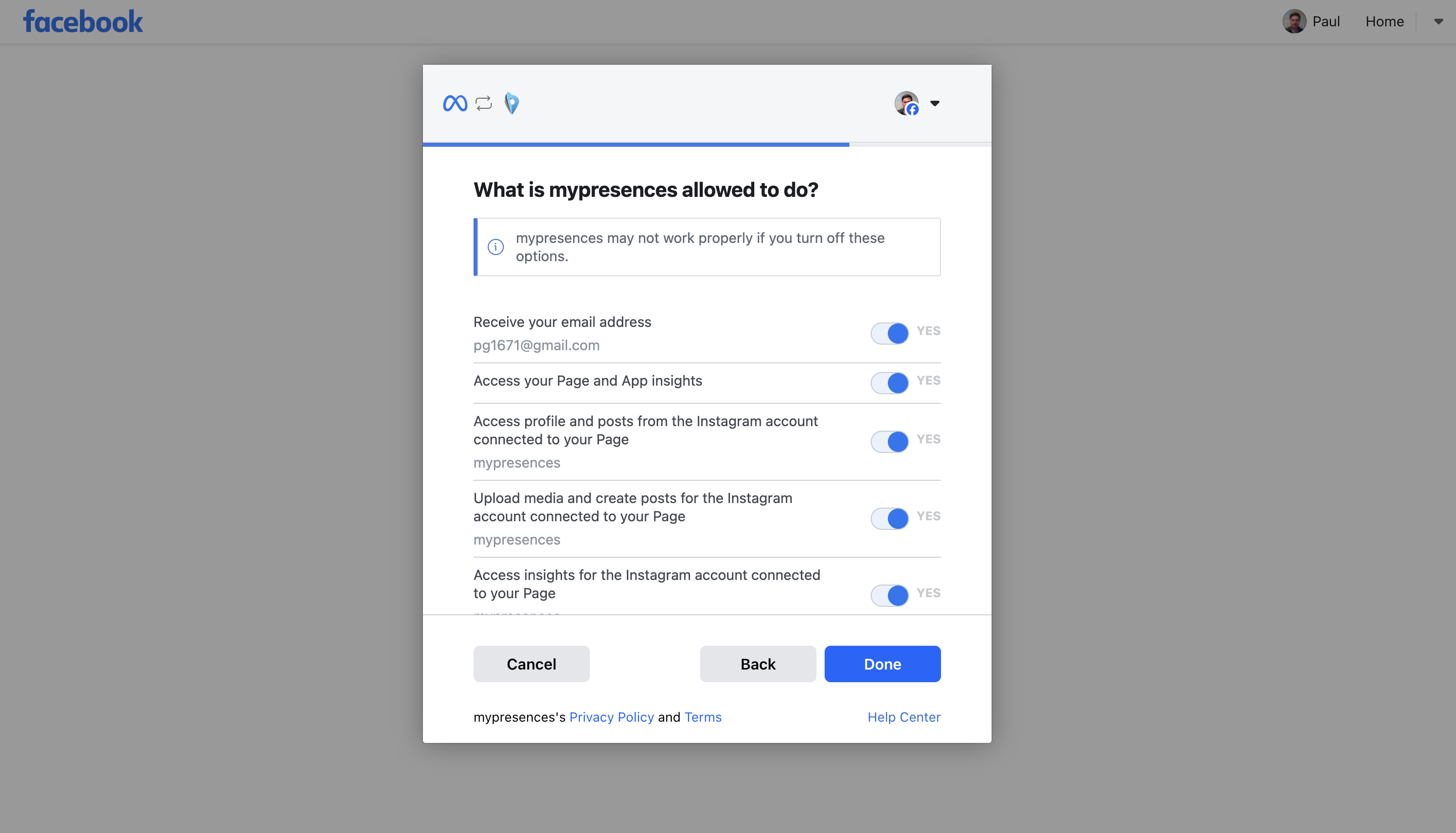Image resolution: width=1456 pixels, height=833 pixels.
Task: Click the Back button
Action: coord(758,664)
